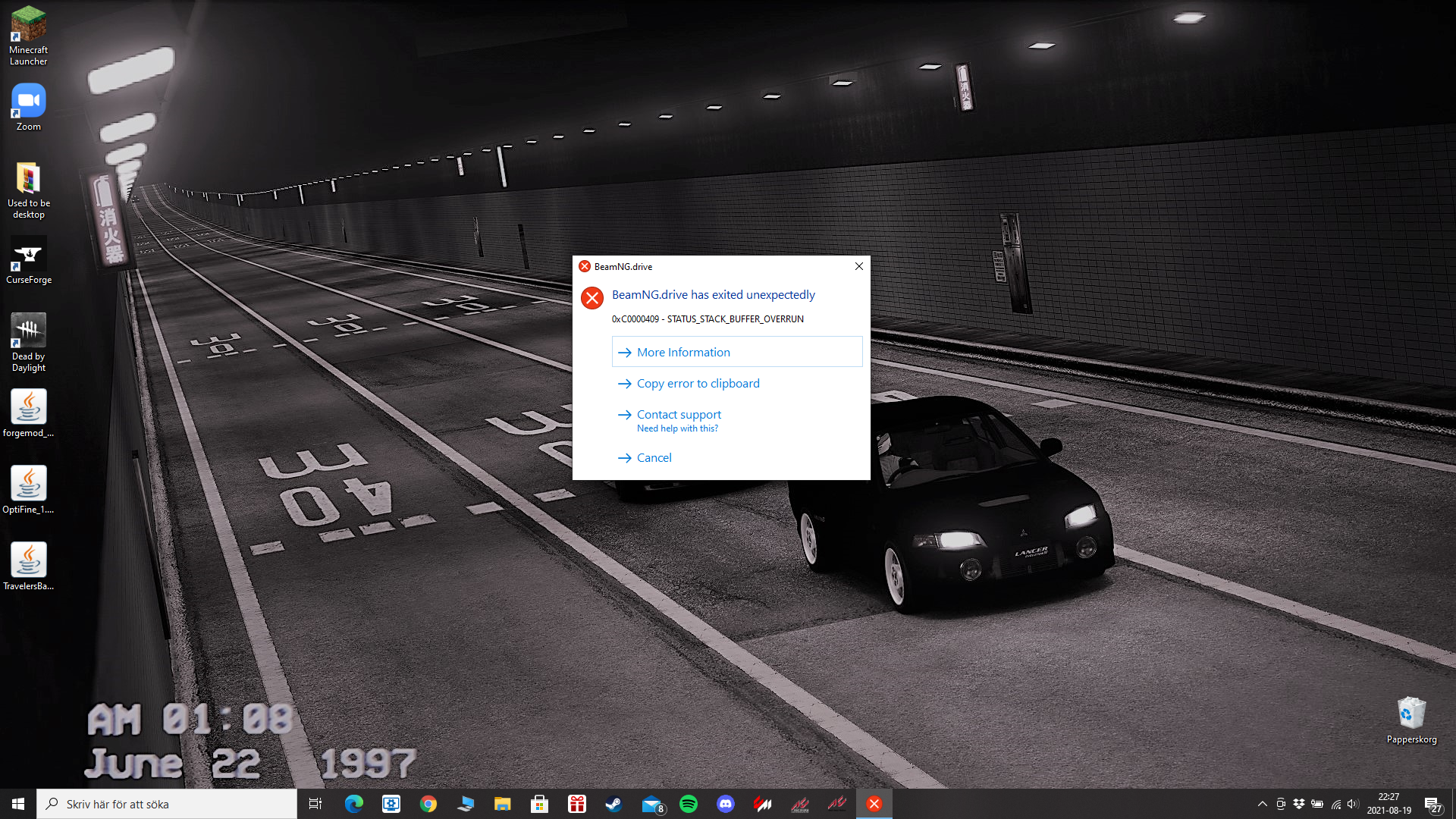This screenshot has height=819, width=1456.
Task: Select the 'Used to be desktop' archive
Action: pos(28,190)
